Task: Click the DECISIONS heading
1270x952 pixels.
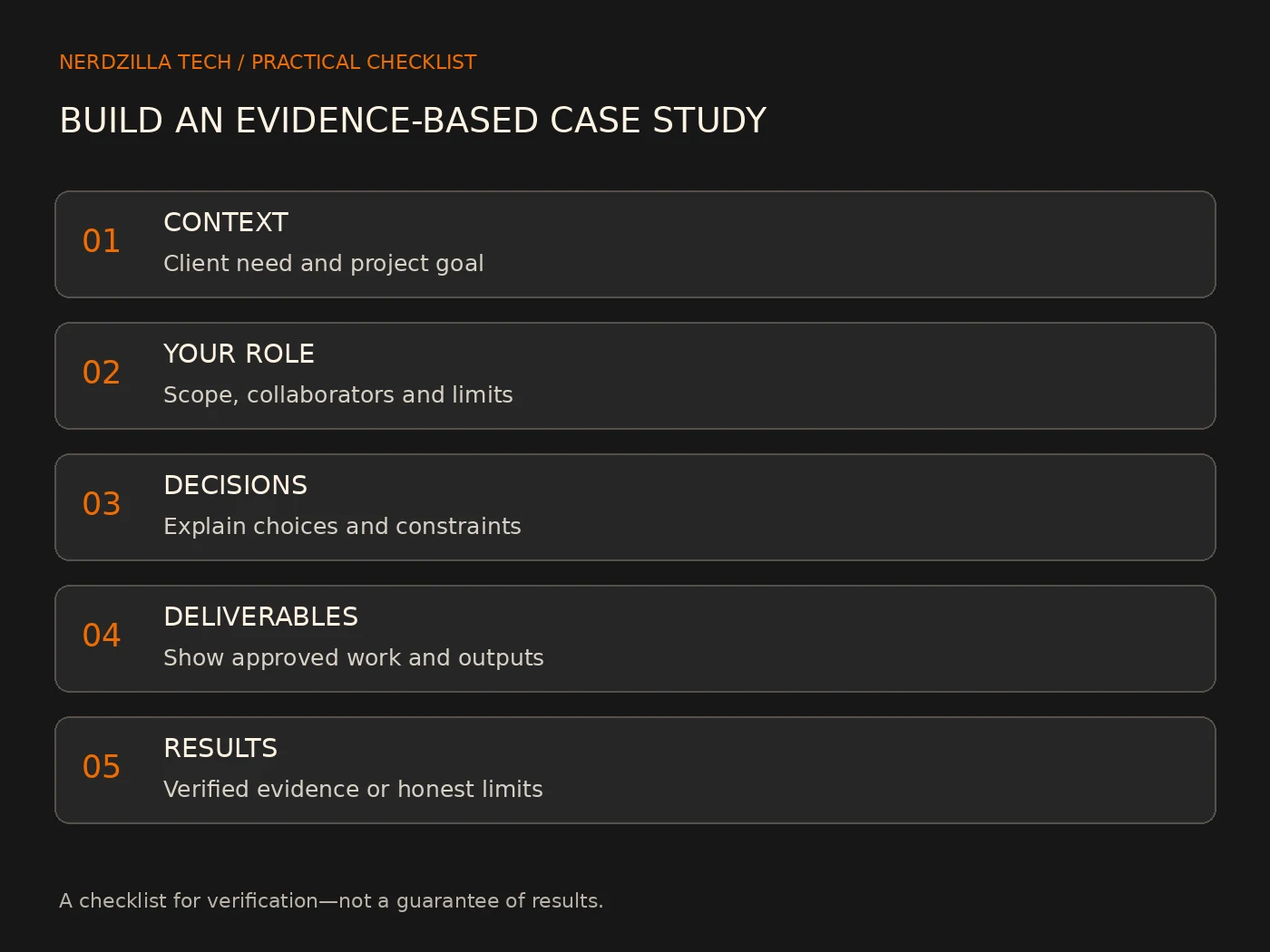Action: pos(235,485)
